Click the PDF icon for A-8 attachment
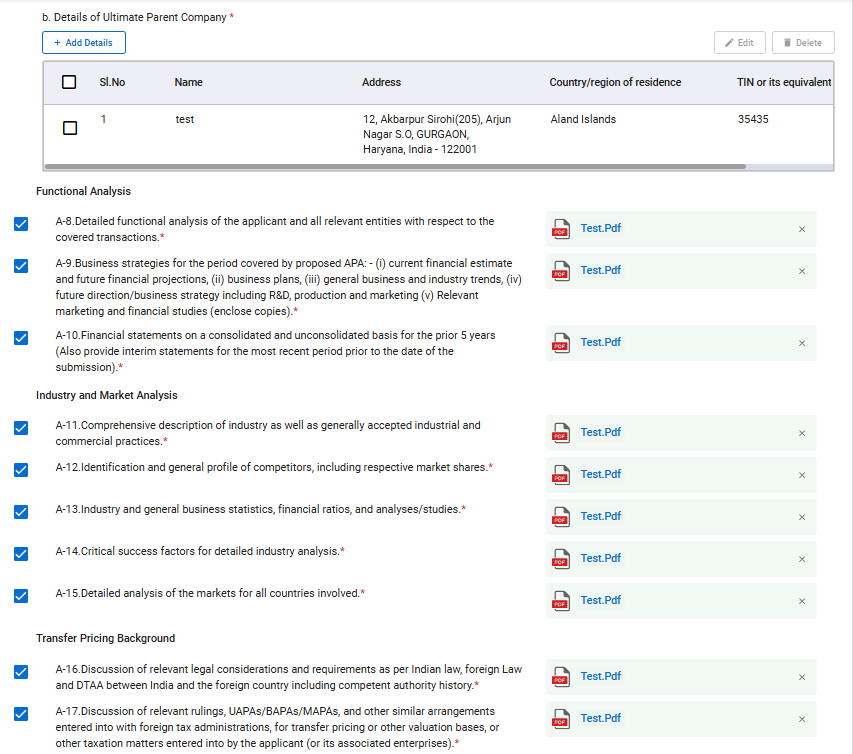The image size is (853, 754). pyautogui.click(x=560, y=229)
